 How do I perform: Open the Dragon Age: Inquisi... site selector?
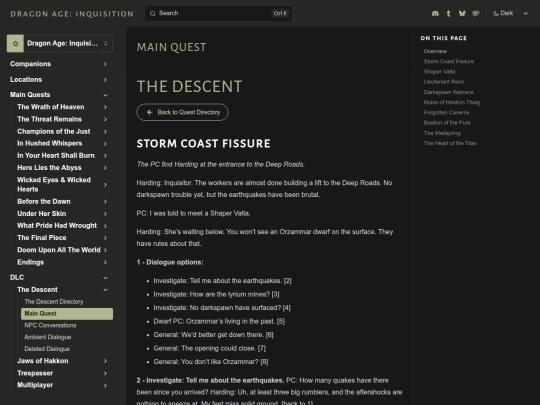coord(60,43)
